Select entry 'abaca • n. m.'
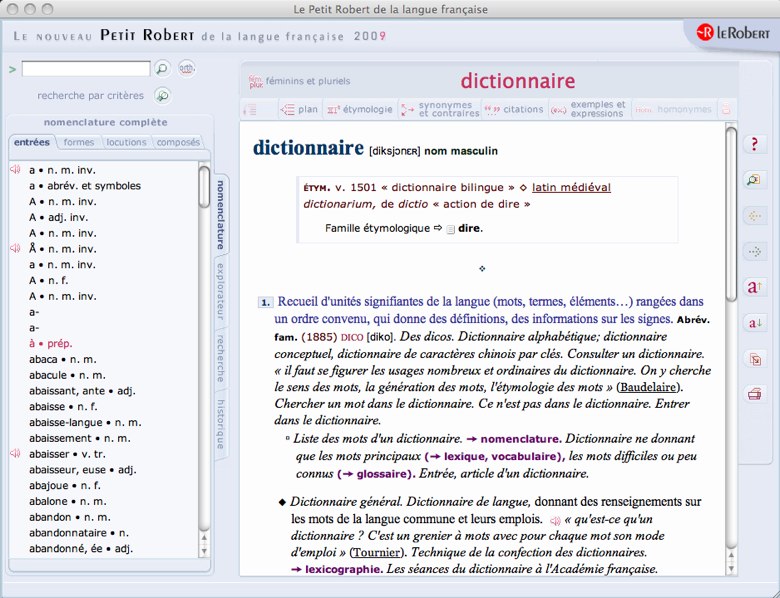 pyautogui.click(x=63, y=359)
